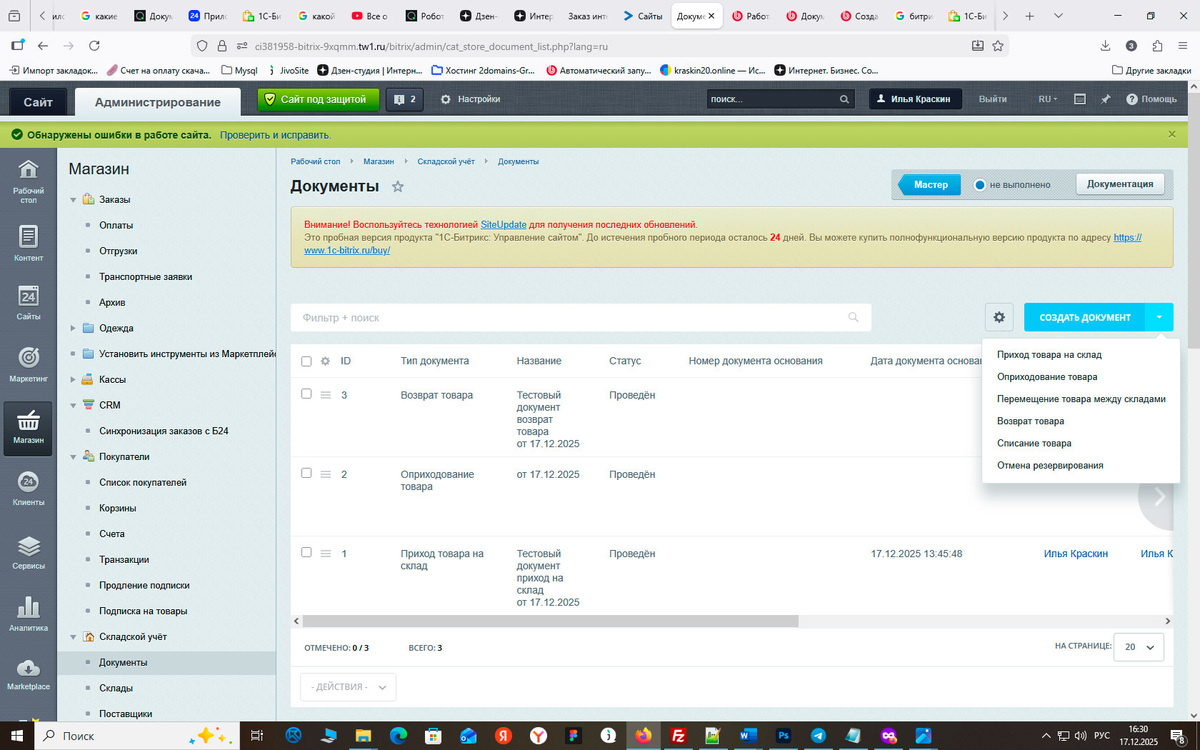Add Документы page to favorites star
Screen dimensions: 1200x750
point(397,186)
